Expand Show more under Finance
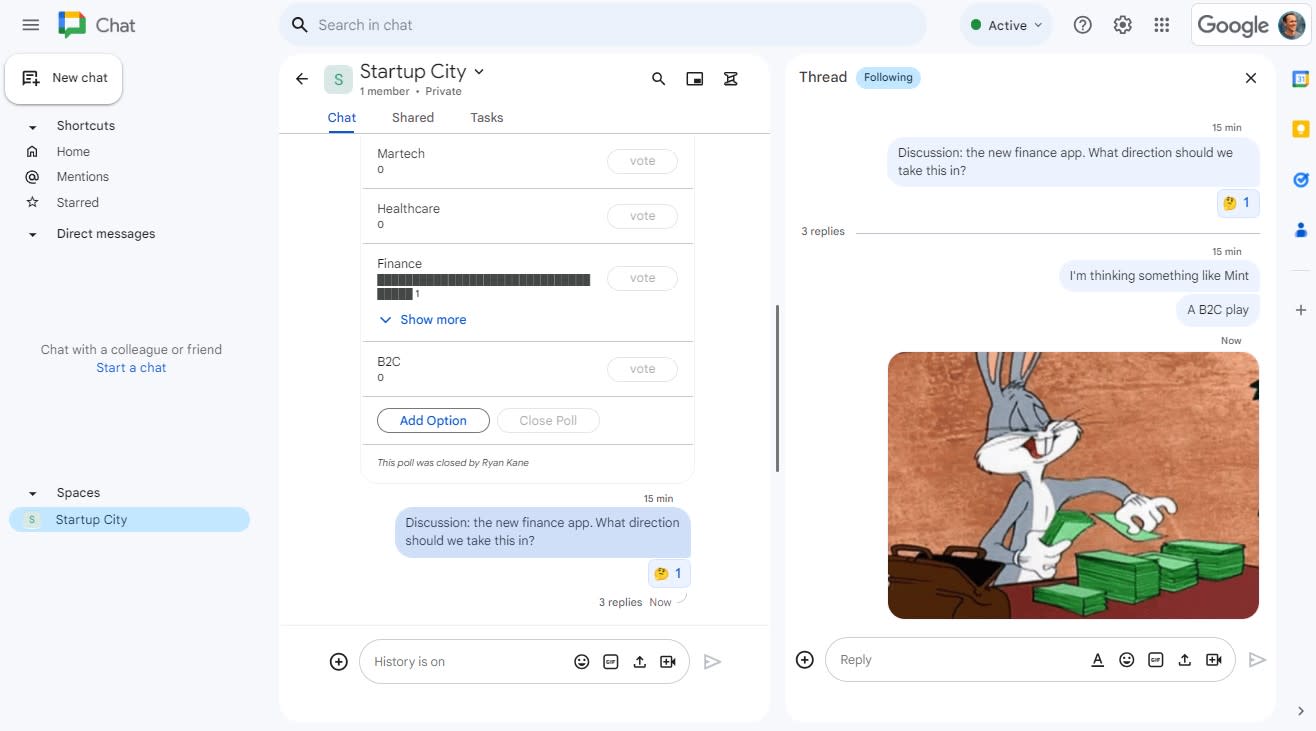The image size is (1316, 731). pyautogui.click(x=422, y=320)
